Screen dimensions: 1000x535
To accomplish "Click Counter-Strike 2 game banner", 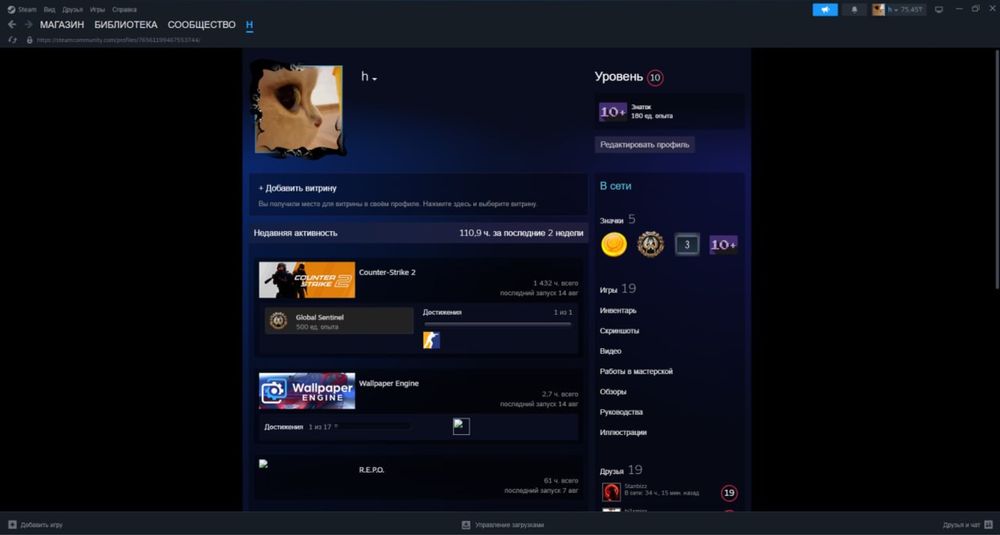I will tap(307, 280).
